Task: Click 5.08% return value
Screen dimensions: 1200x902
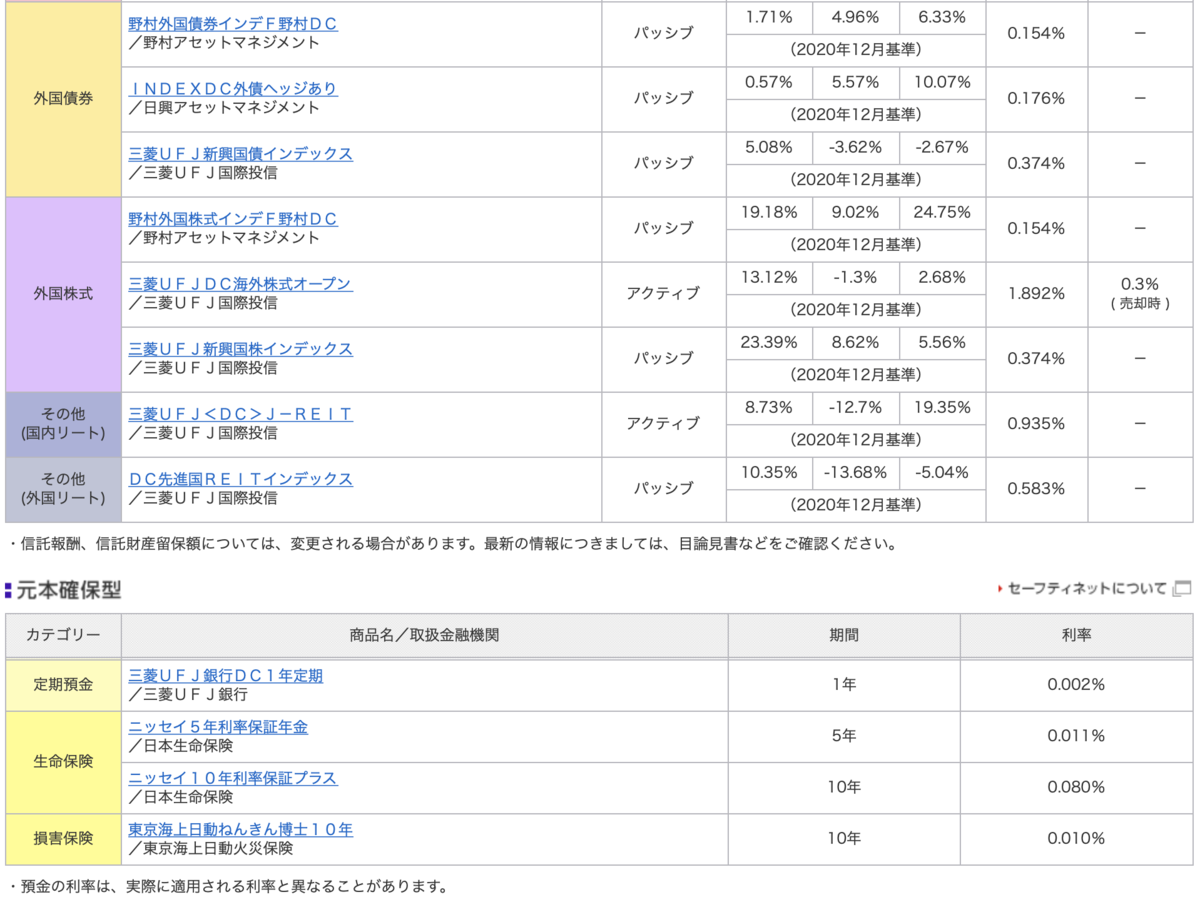Action: (769, 147)
